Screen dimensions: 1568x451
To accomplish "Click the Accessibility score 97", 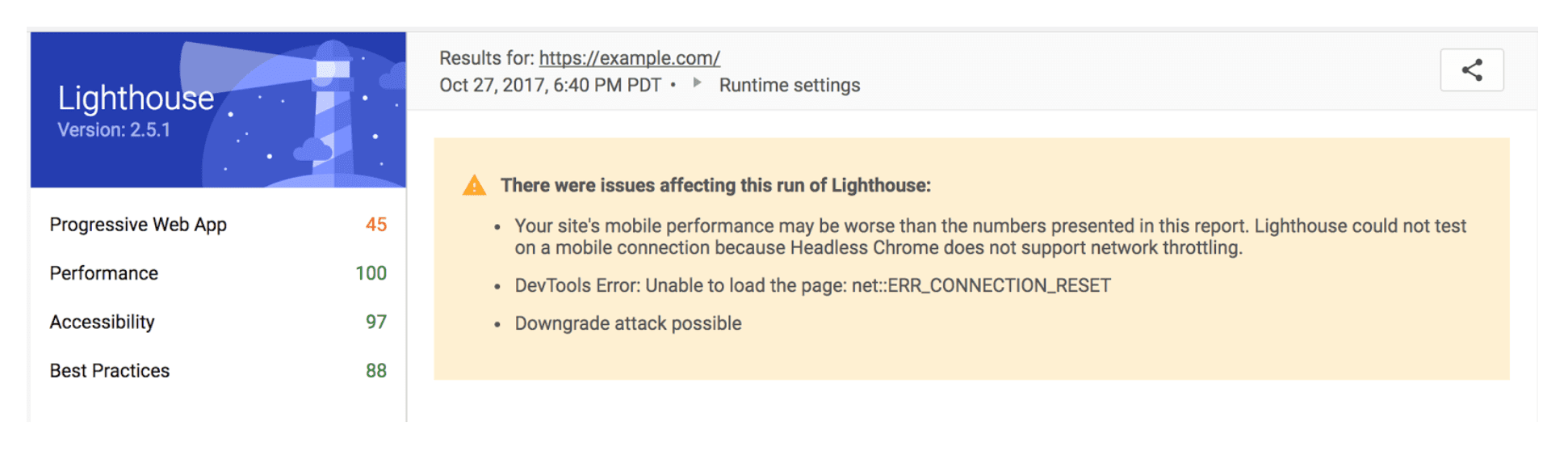I will (x=376, y=322).
